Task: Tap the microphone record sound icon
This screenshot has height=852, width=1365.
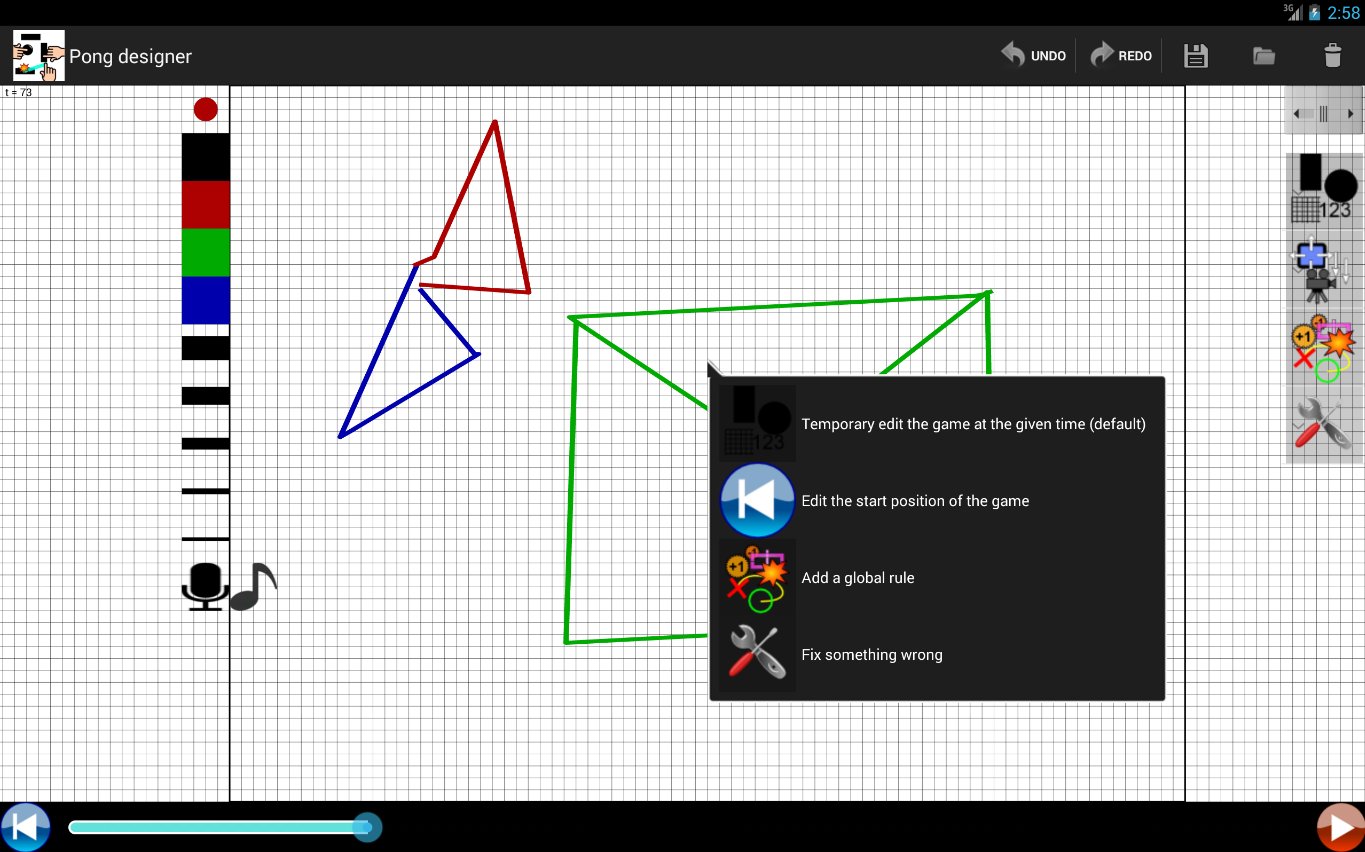Action: pyautogui.click(x=205, y=587)
